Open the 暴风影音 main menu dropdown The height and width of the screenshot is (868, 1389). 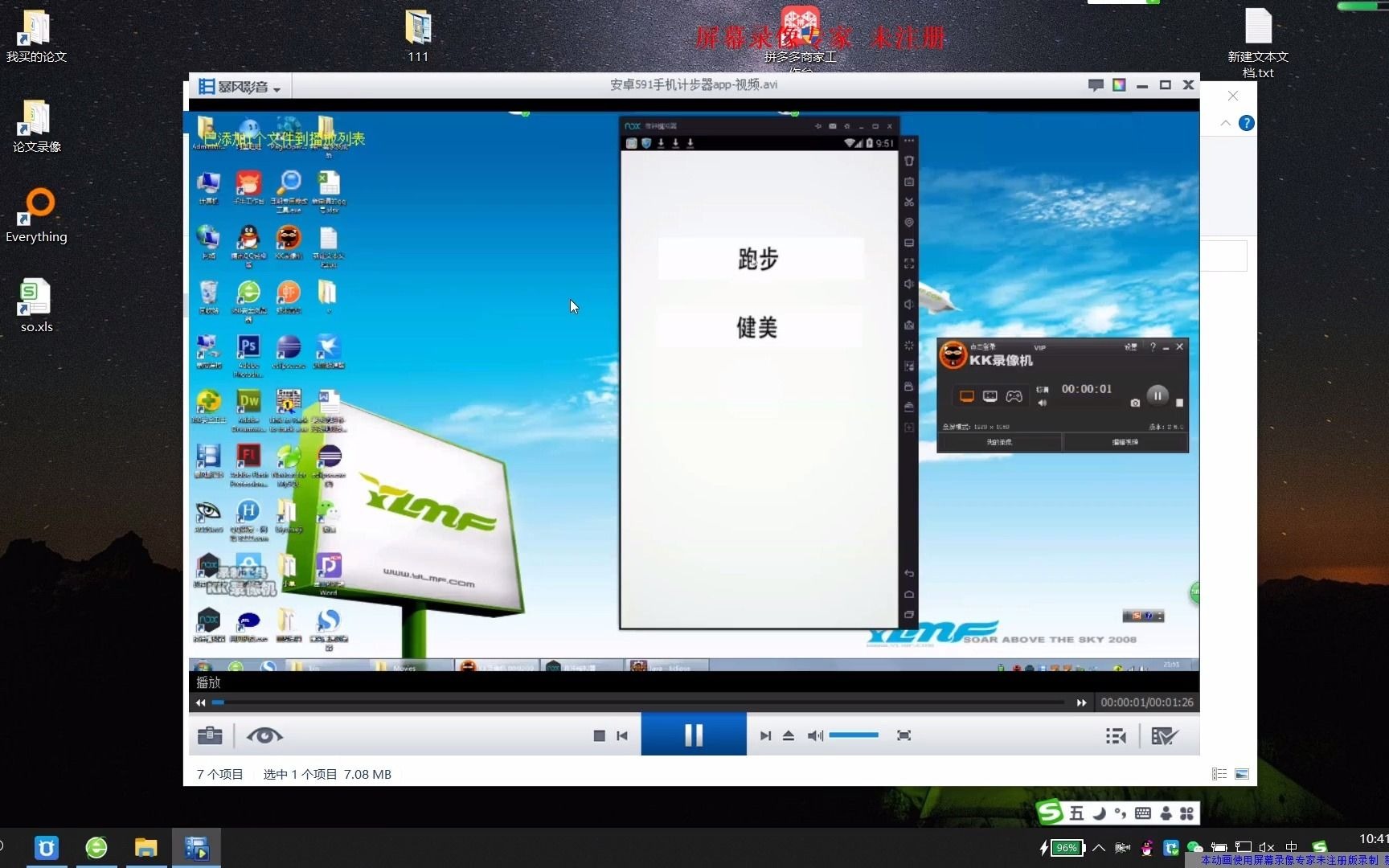click(x=239, y=87)
